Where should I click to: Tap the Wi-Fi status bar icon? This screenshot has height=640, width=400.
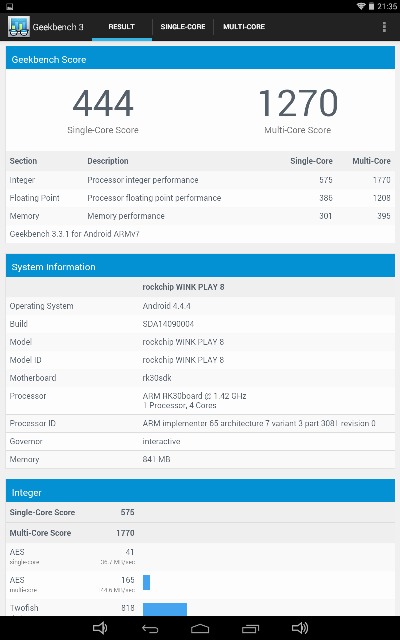361,6
